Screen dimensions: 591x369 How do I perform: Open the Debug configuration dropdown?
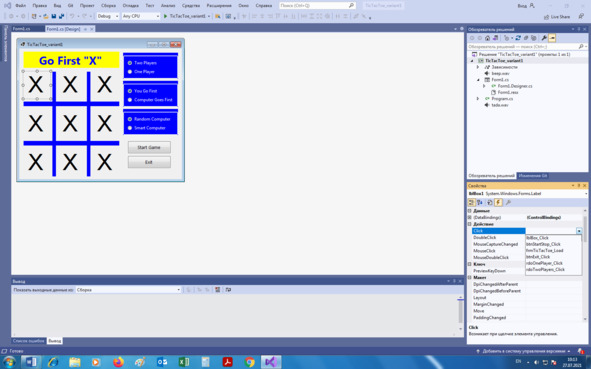[x=108, y=16]
